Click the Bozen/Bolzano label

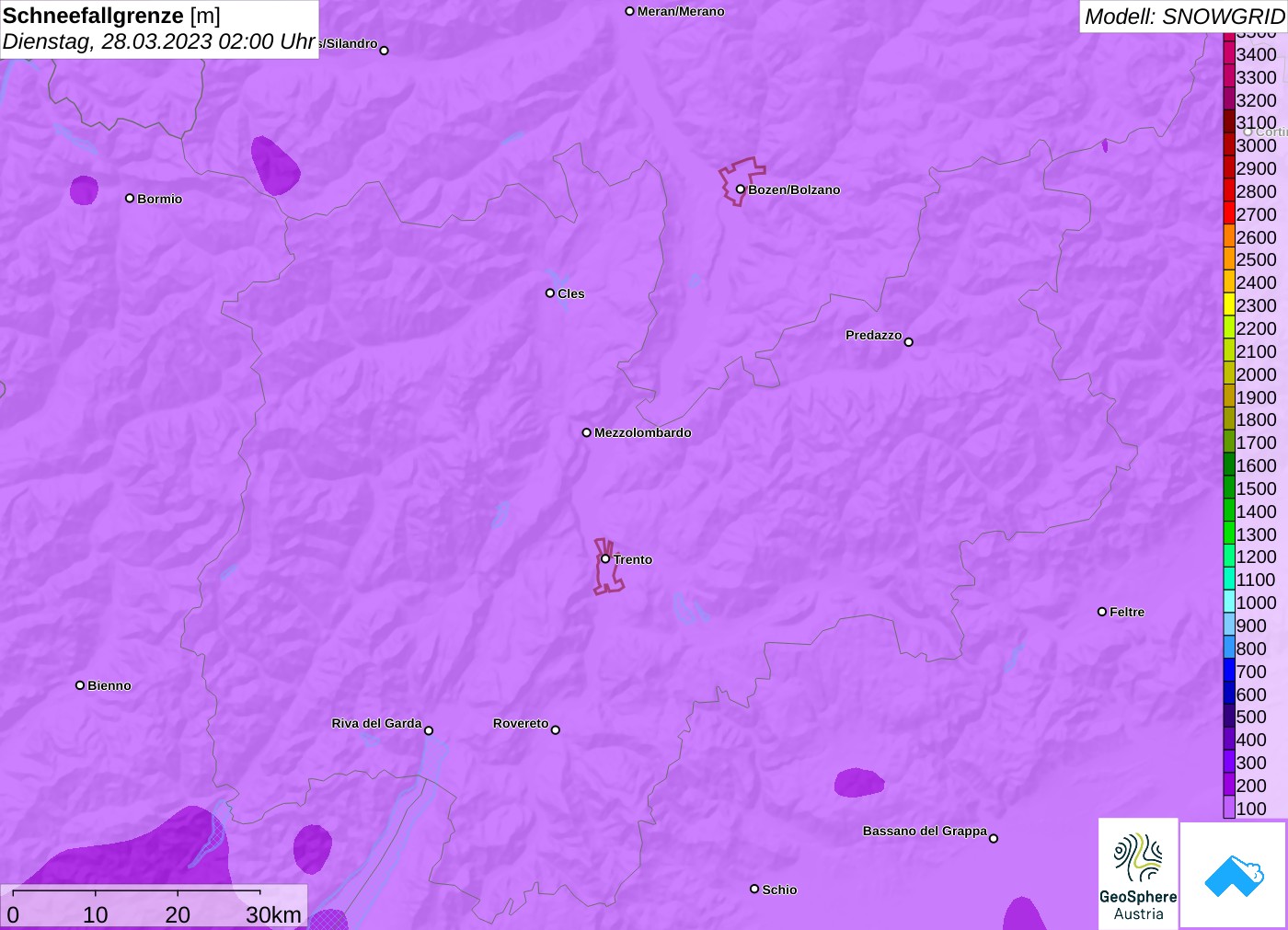794,189
